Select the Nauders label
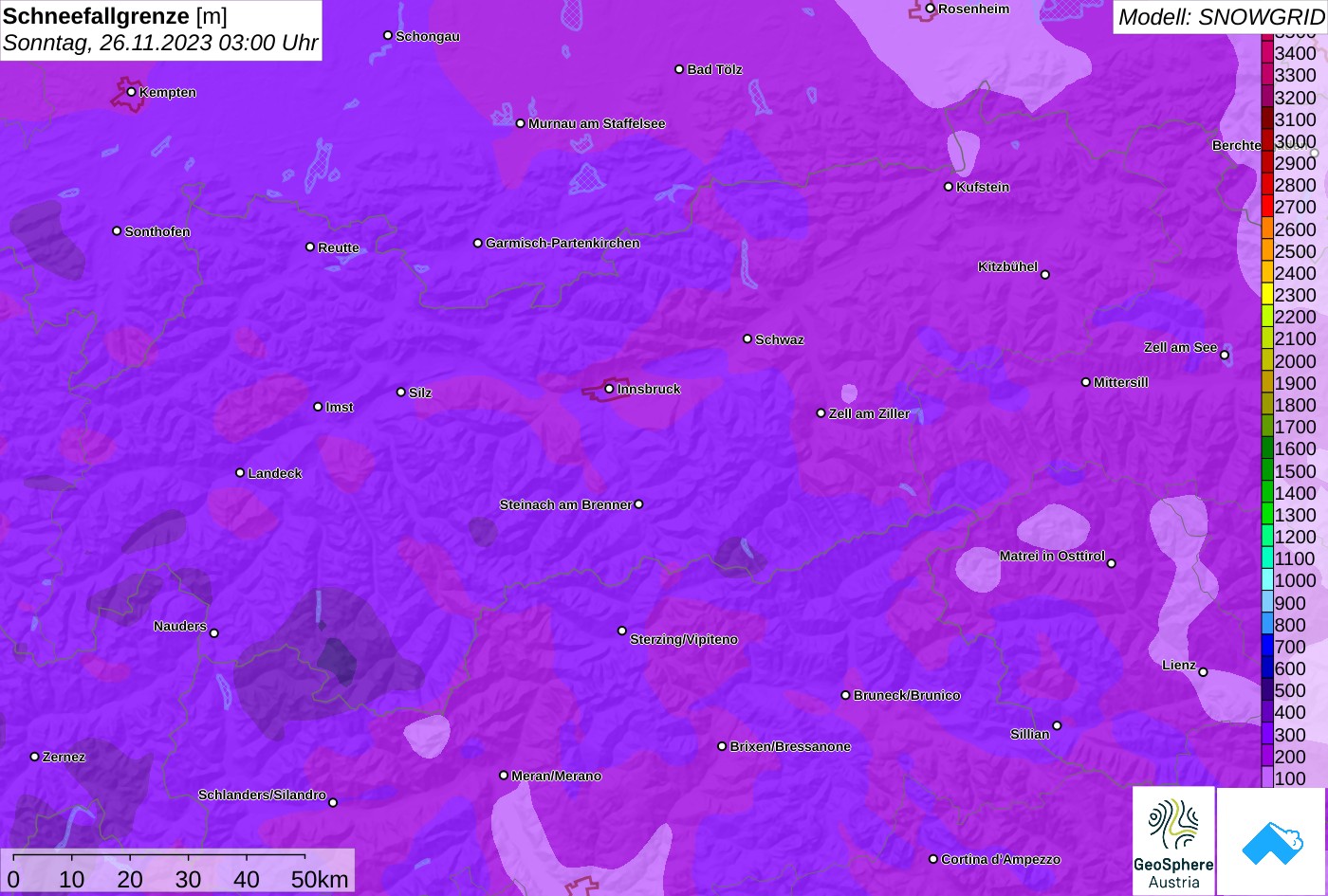This screenshot has height=896, width=1328. pos(180,626)
